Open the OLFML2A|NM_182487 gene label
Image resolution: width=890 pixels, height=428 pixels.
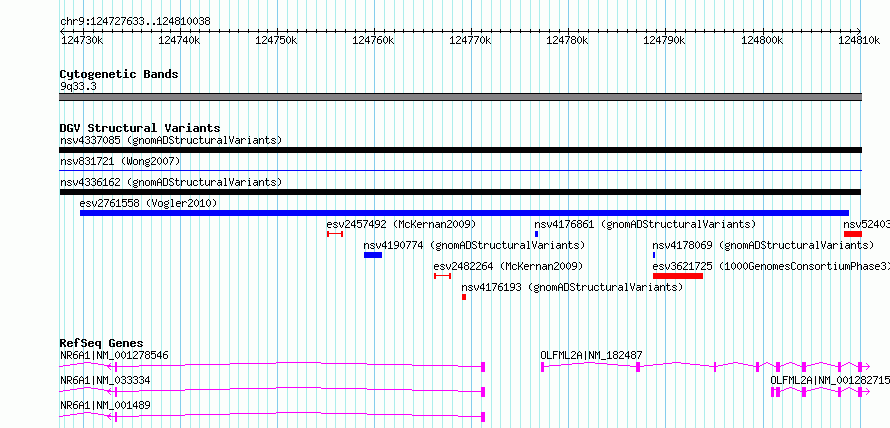tap(591, 356)
